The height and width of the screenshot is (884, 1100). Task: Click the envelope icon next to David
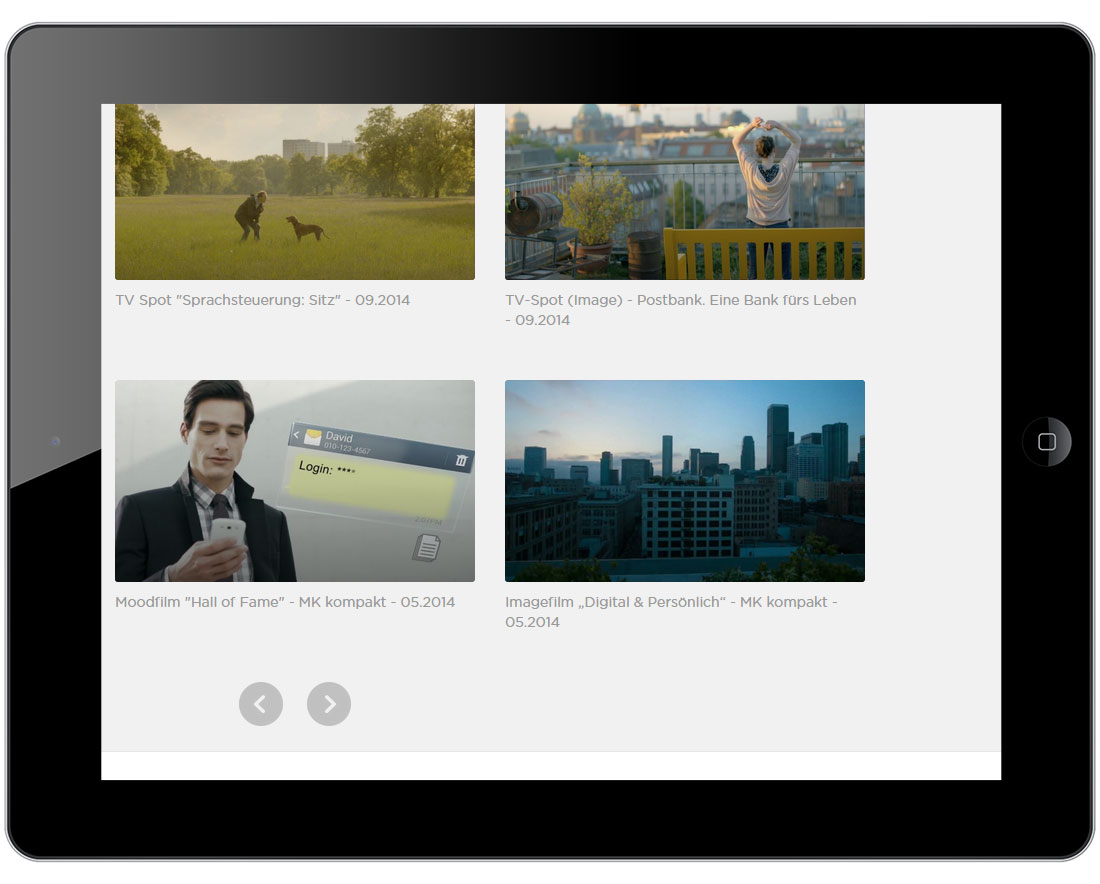tap(313, 437)
